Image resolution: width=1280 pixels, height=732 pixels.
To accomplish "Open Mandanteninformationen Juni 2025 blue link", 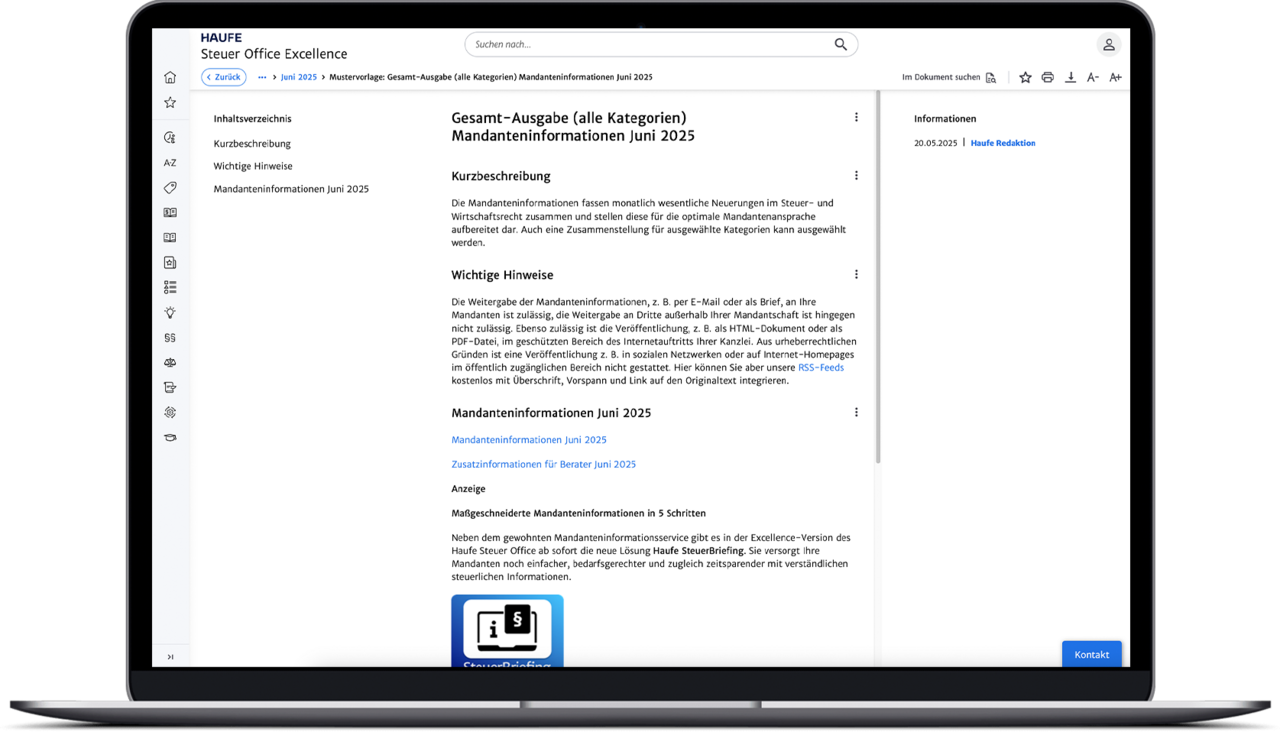I will [x=529, y=440].
